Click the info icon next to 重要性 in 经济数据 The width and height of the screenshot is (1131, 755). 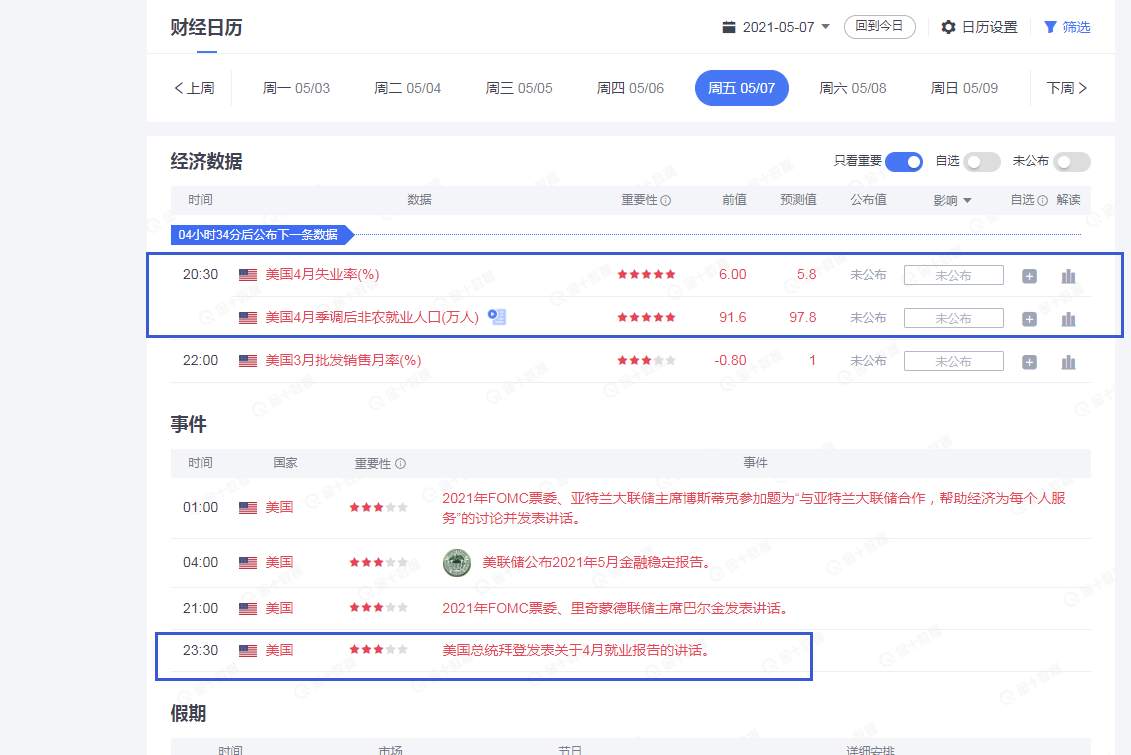point(666,200)
